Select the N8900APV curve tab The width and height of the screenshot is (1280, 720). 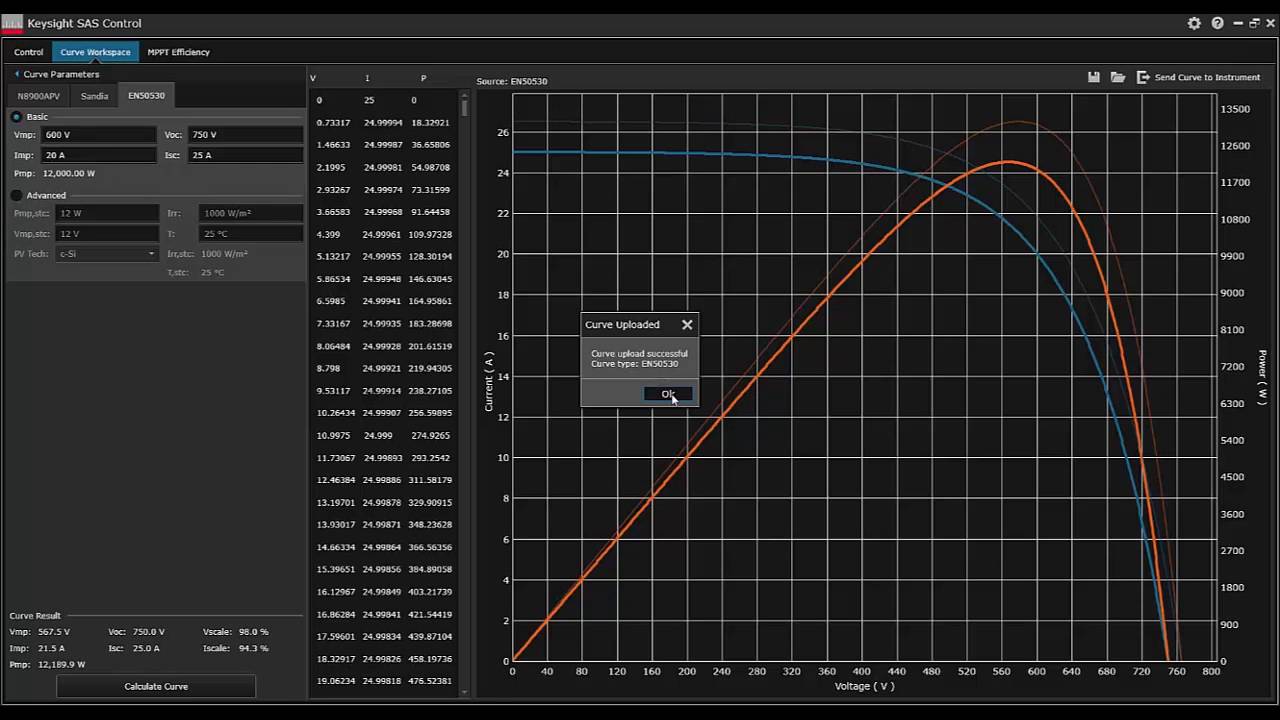pos(39,96)
